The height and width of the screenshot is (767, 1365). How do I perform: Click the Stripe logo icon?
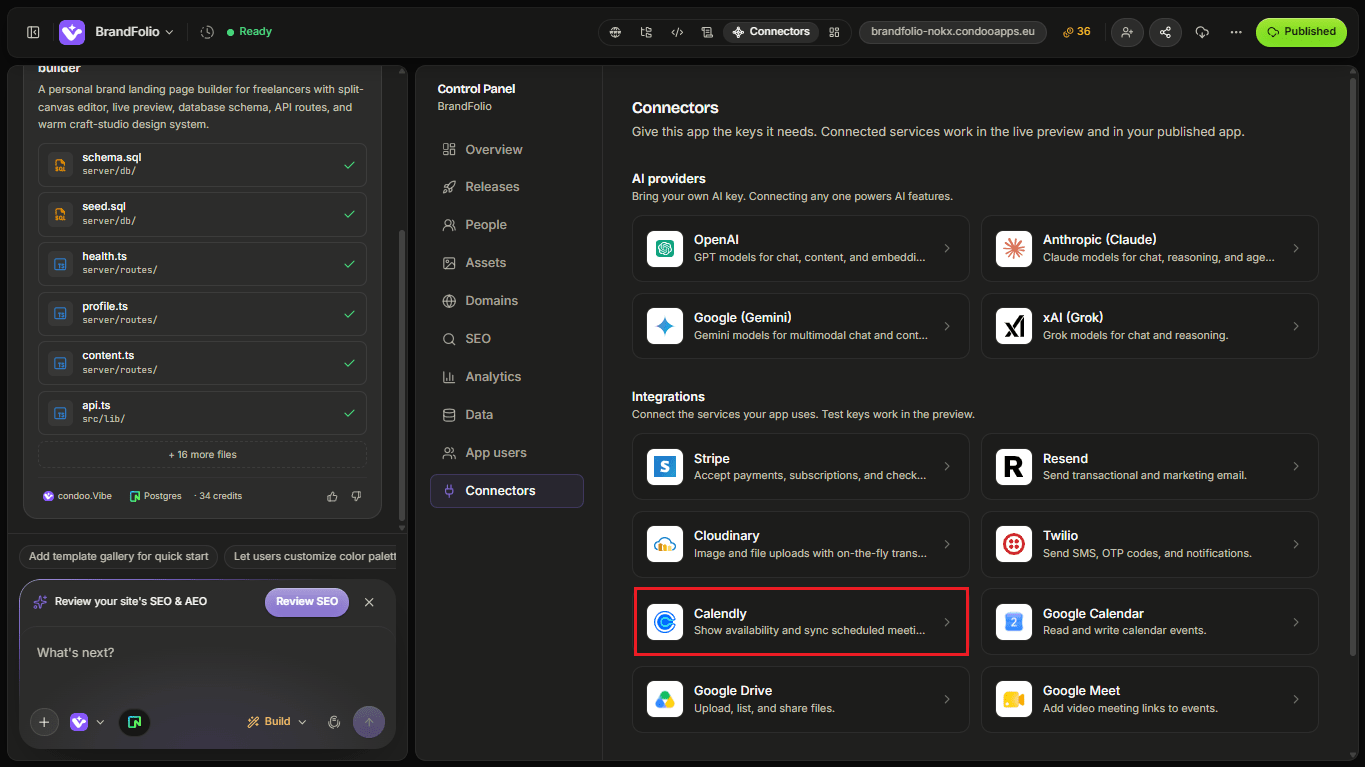point(665,466)
